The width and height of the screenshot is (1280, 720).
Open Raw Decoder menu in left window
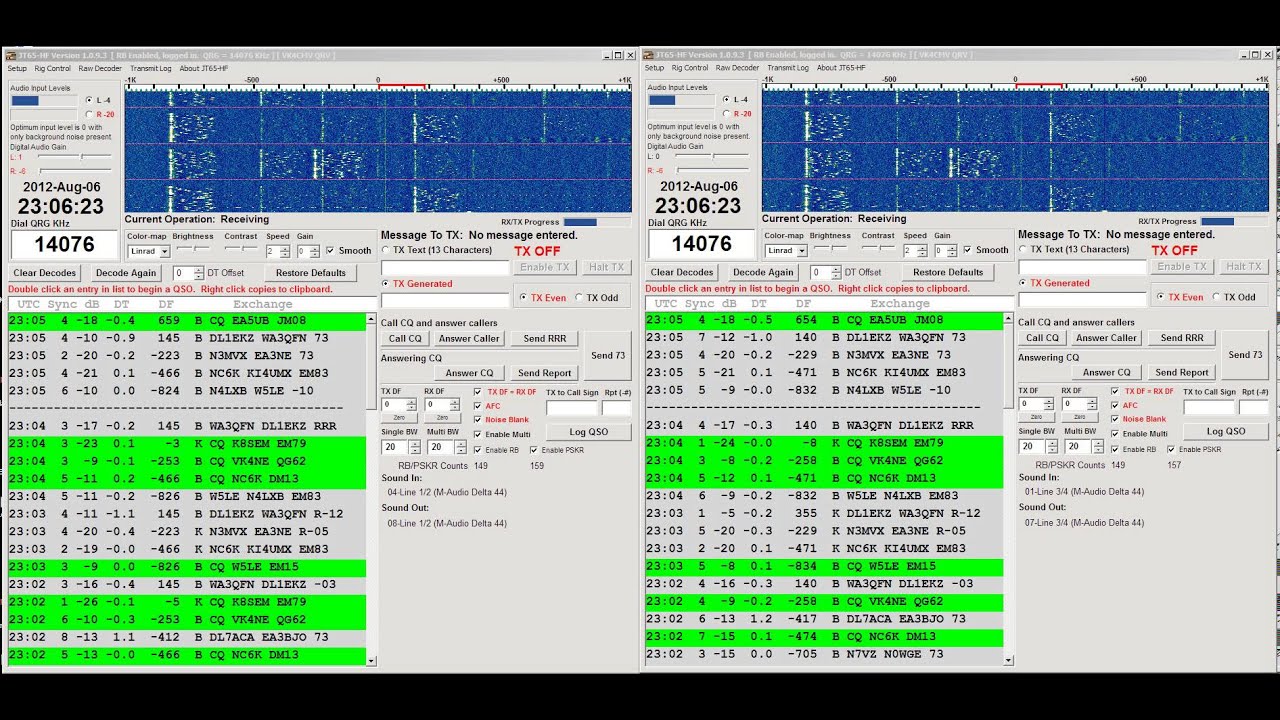100,68
